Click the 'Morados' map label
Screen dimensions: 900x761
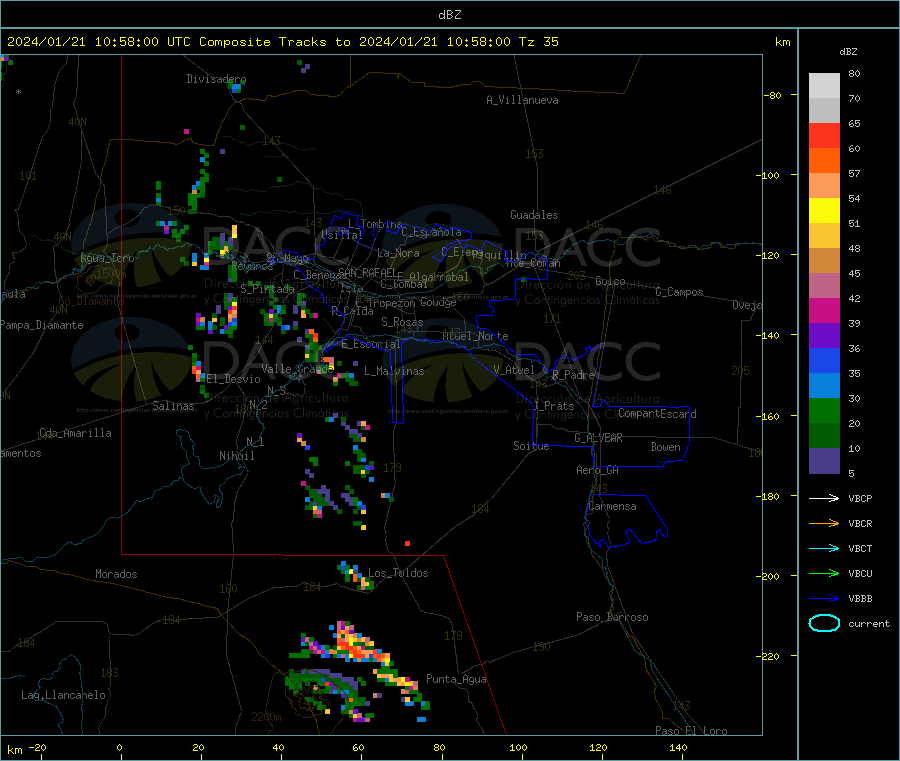tap(116, 574)
